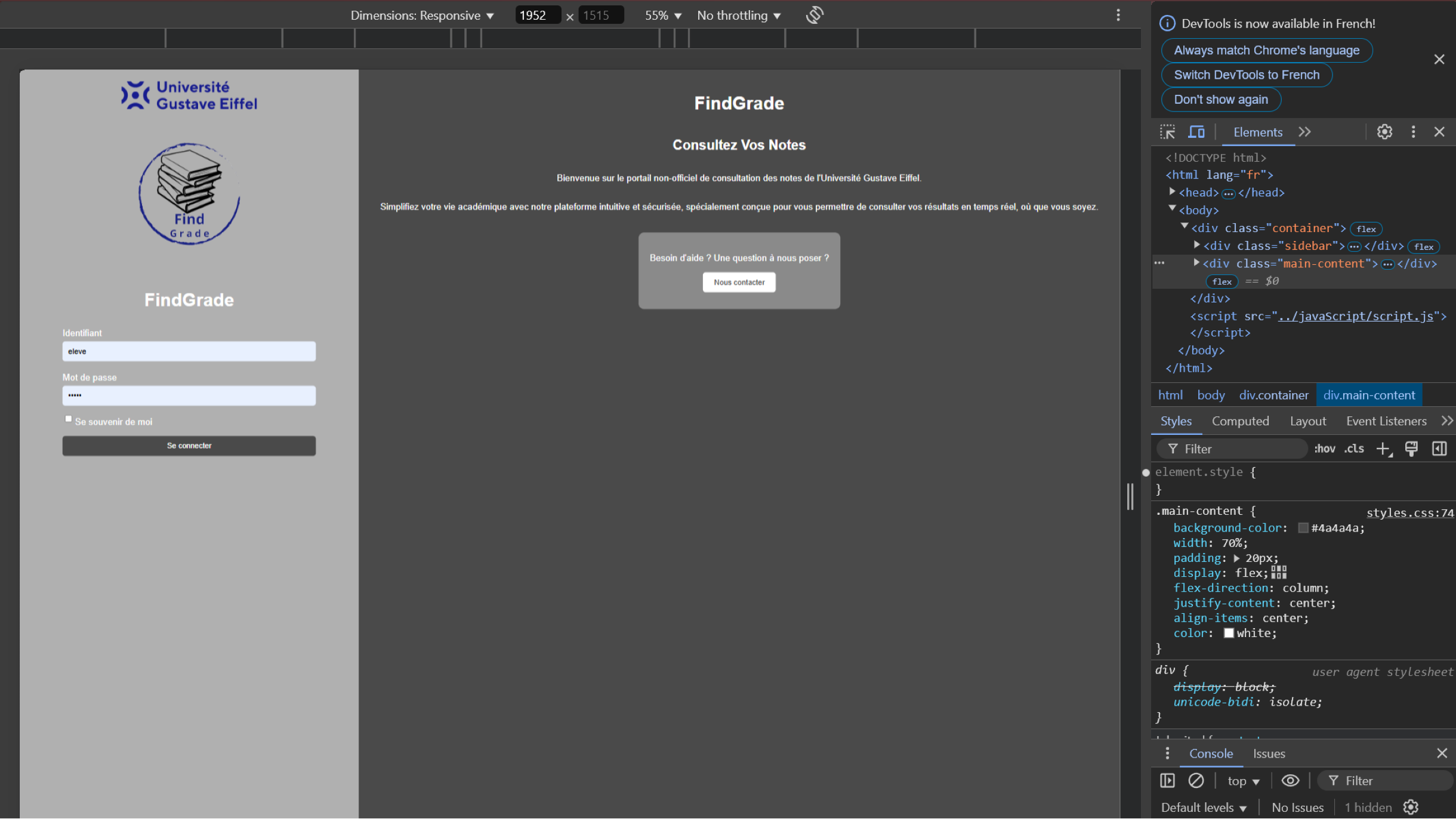Clear console with the ban icon
Viewport: 1456px width, 819px height.
pos(1196,780)
